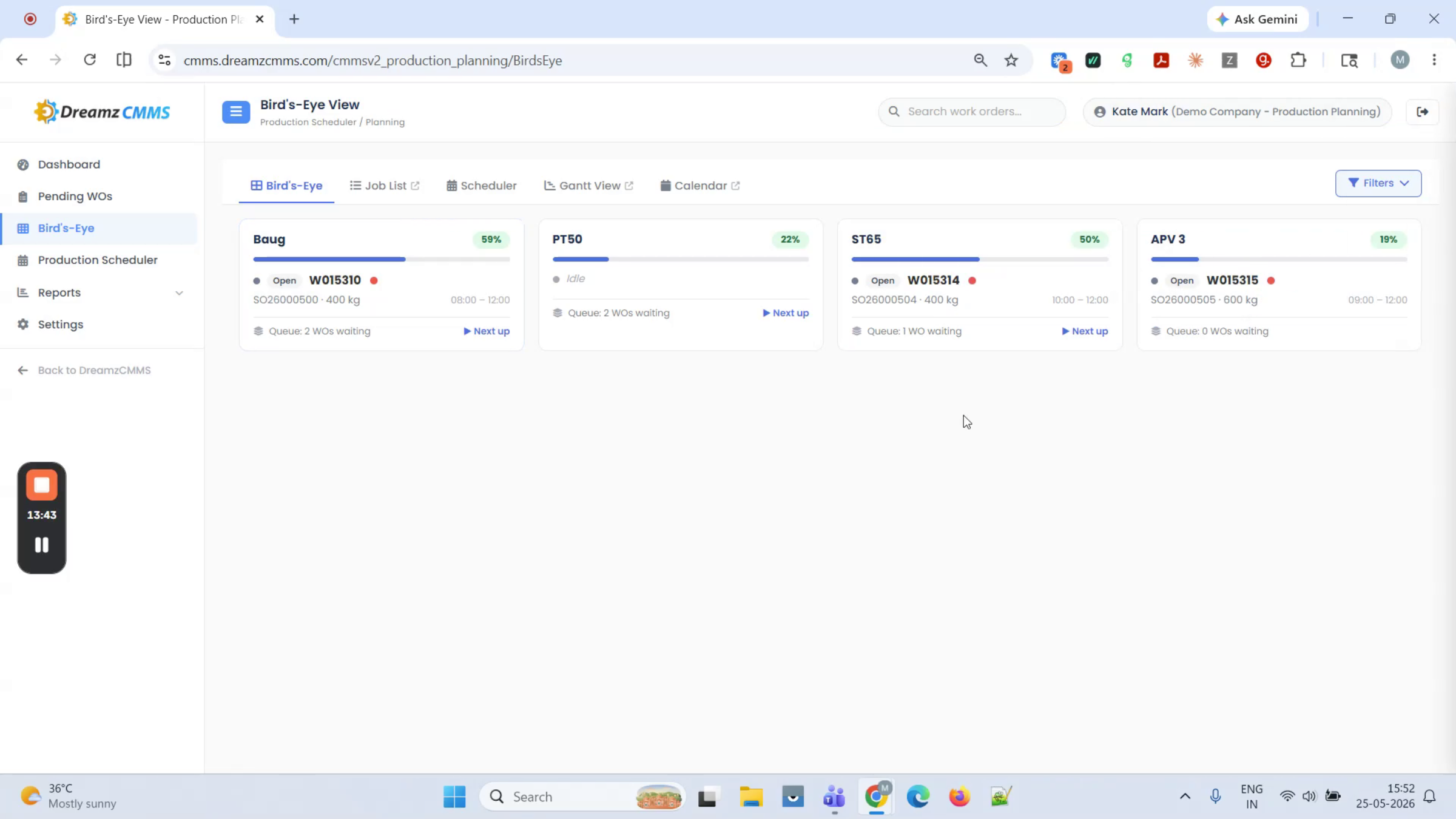Click the Chrome profile avatar M
The width and height of the screenshot is (1456, 819).
[1400, 60]
